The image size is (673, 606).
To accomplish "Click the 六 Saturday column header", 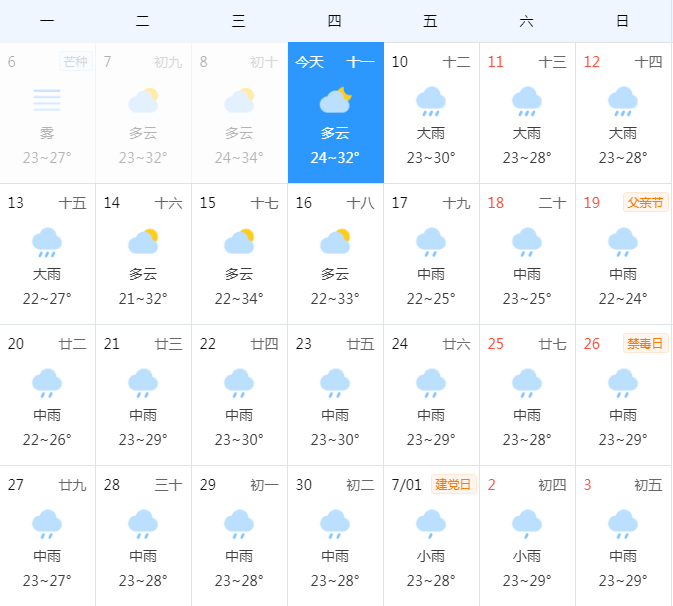I will click(527, 21).
